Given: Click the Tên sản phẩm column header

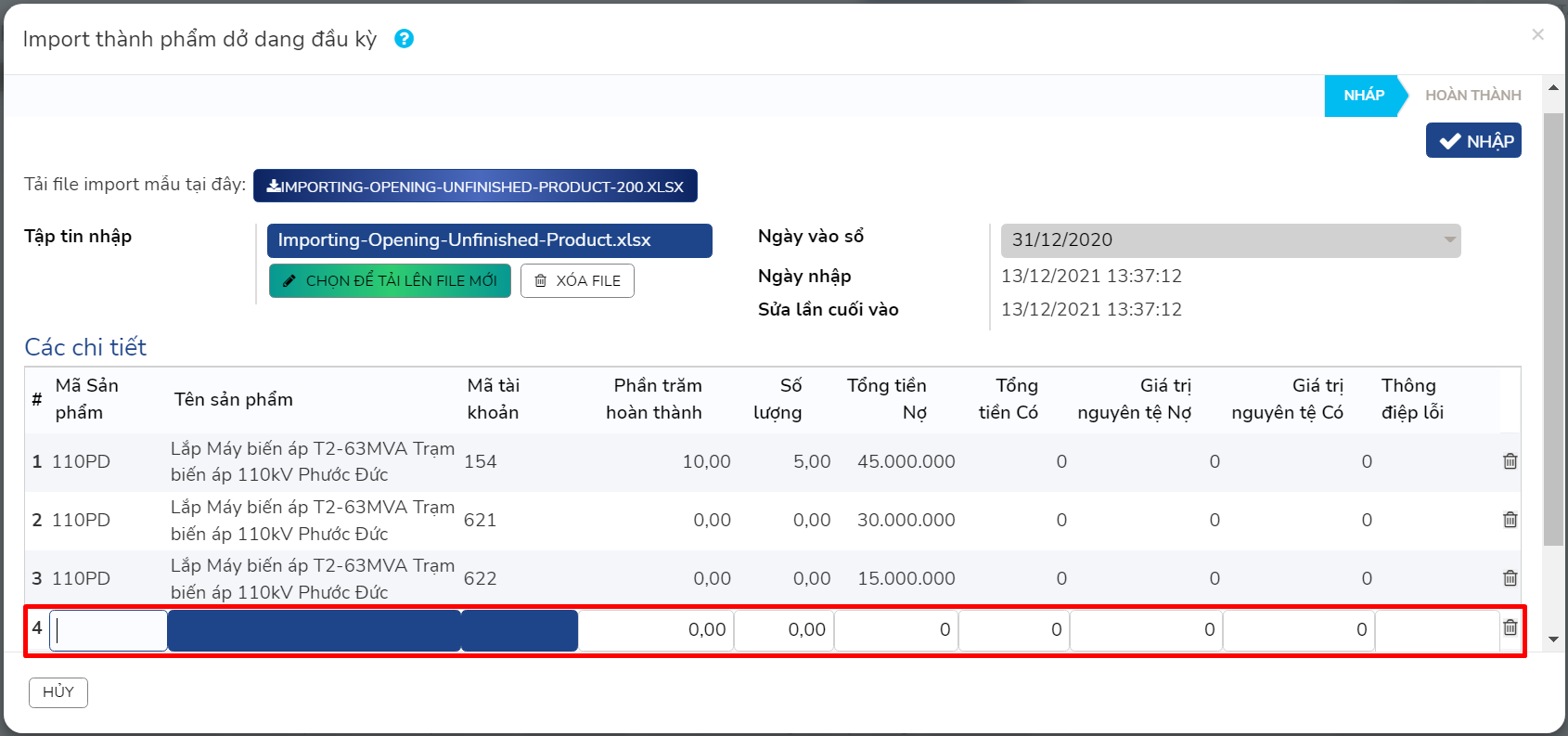Looking at the screenshot, I should point(234,399).
